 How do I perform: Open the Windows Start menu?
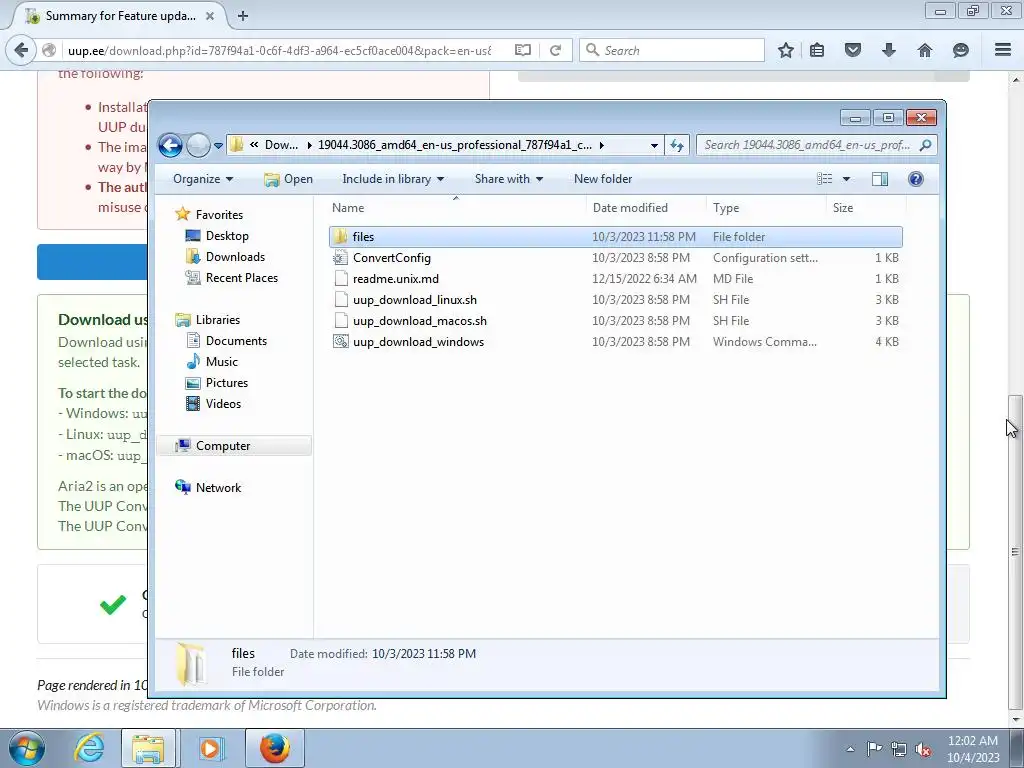click(x=27, y=748)
